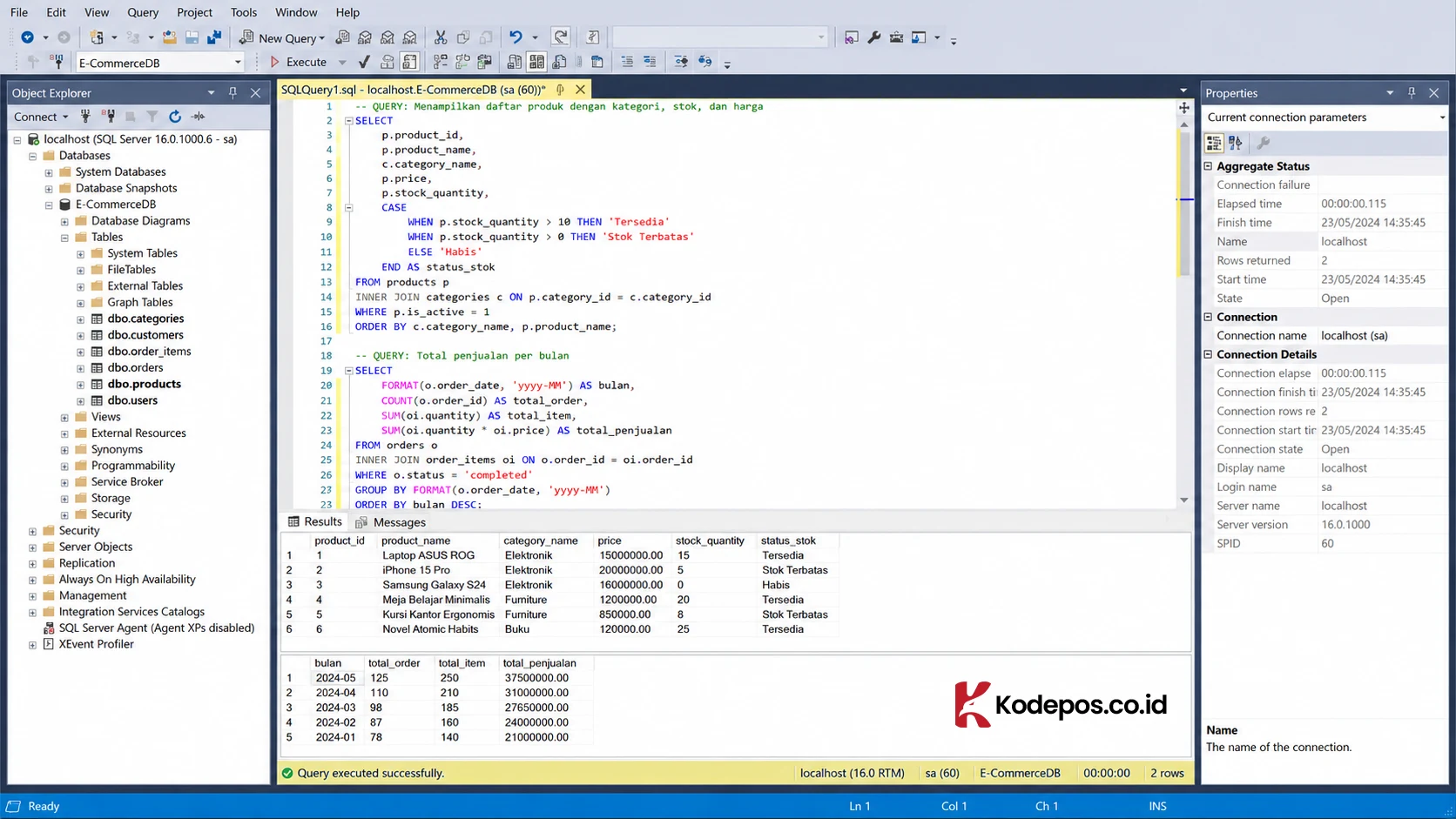Select Results to File option
Image resolution: width=1456 pixels, height=819 pixels.
click(x=559, y=62)
